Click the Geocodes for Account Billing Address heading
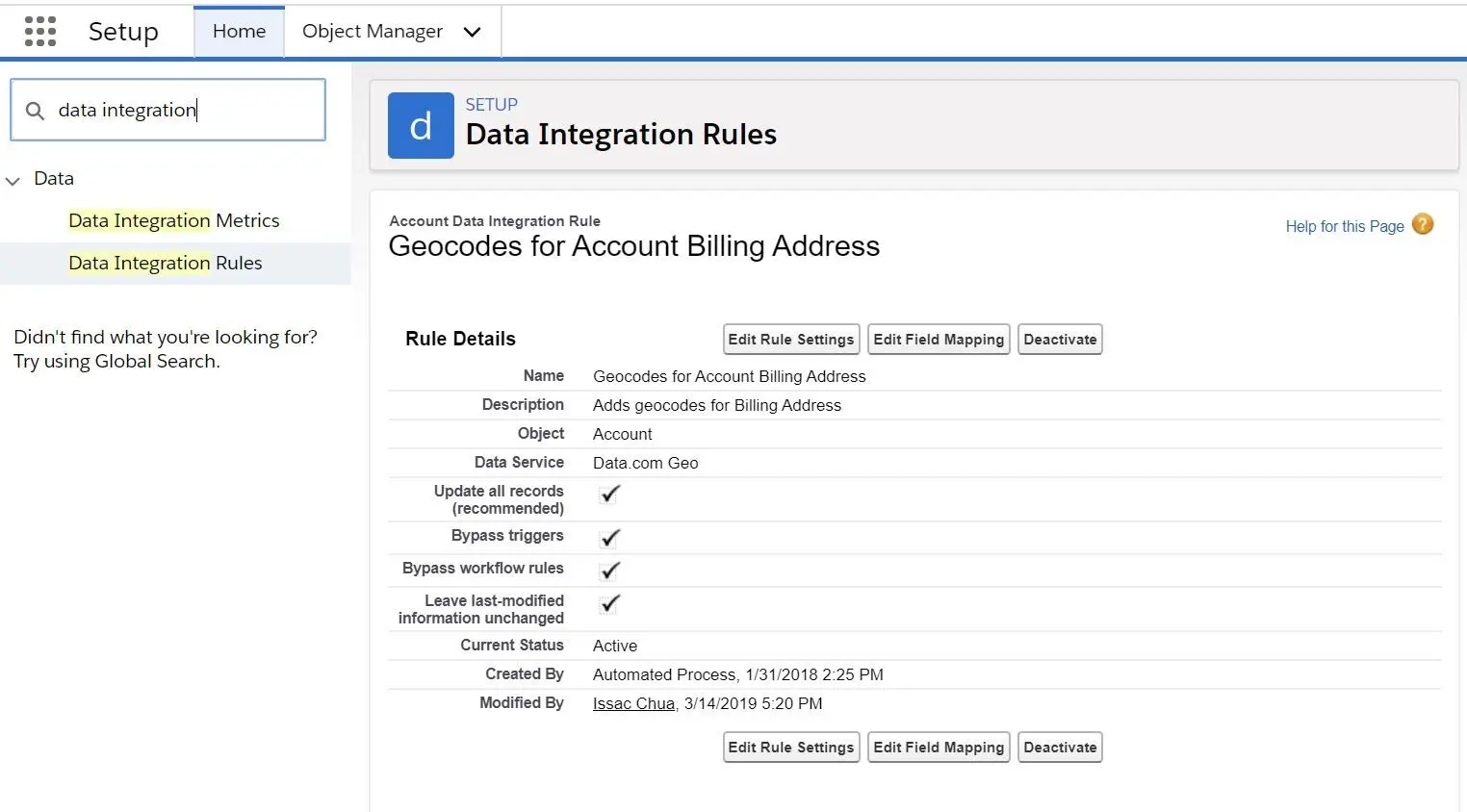The image size is (1467, 812). 634,246
